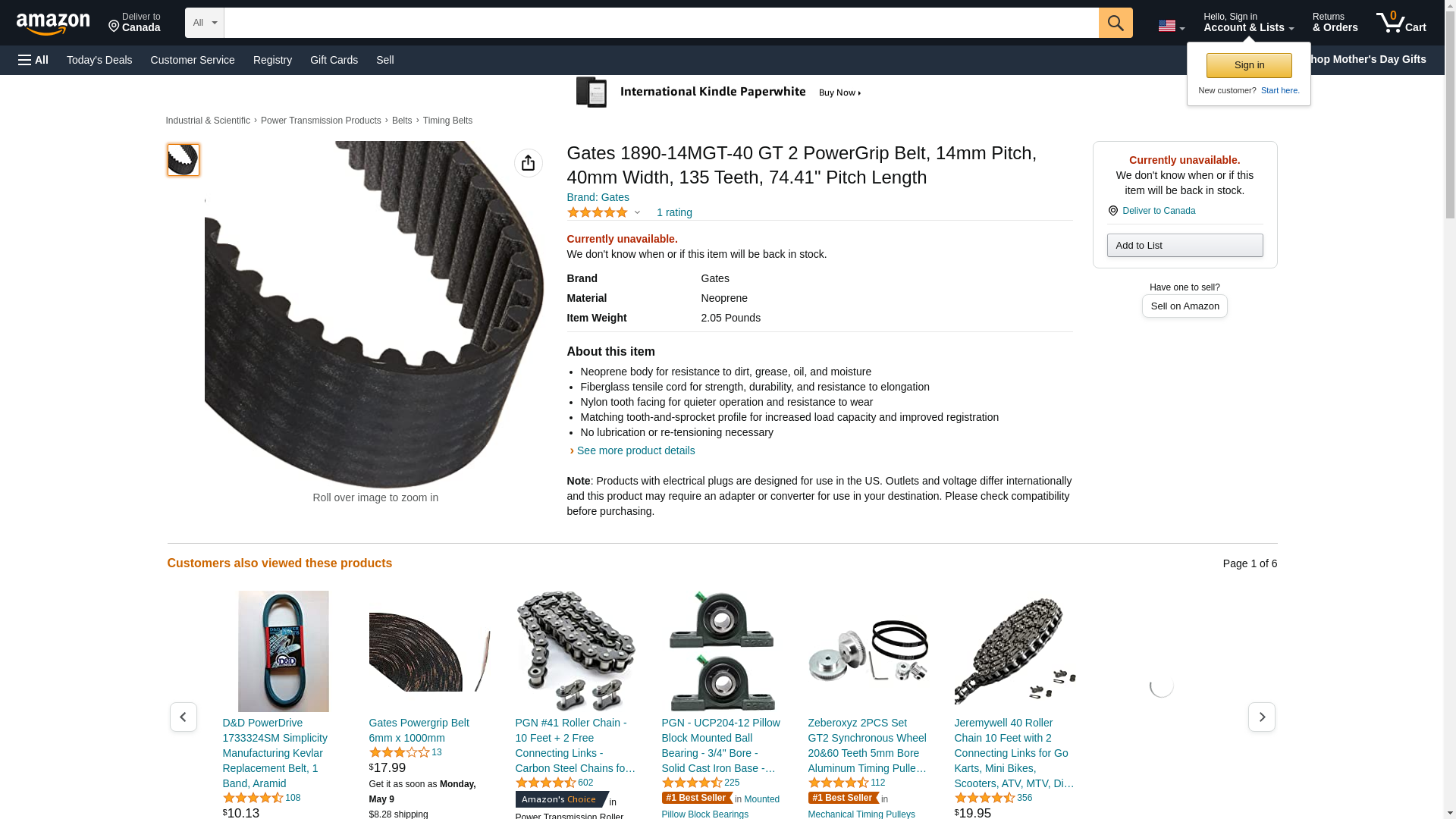Viewport: 1456px width, 819px height.
Task: Click the magnifying glass search button
Action: coord(1116,23)
